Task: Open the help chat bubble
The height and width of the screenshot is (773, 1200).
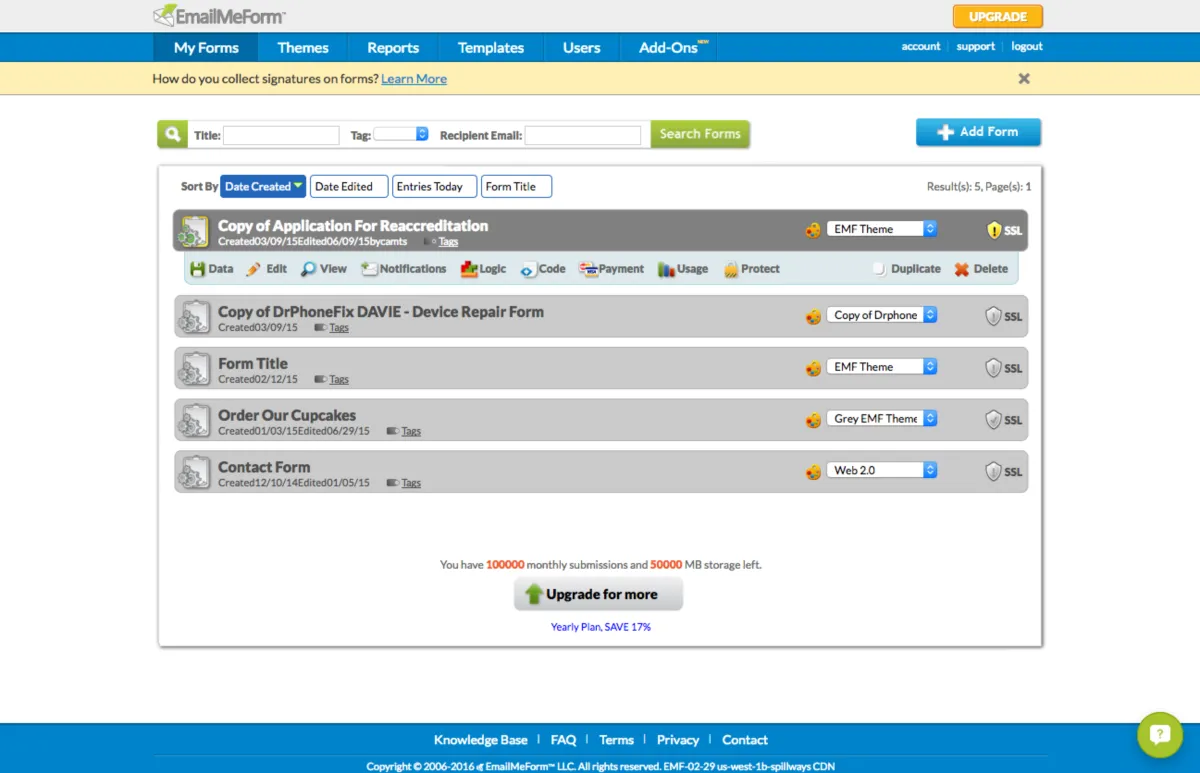Action: 1160,734
